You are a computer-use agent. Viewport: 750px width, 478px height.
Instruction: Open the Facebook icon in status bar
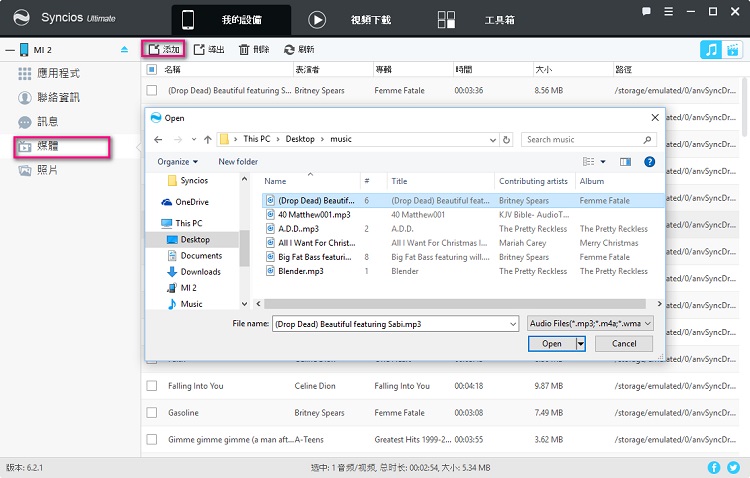714,467
